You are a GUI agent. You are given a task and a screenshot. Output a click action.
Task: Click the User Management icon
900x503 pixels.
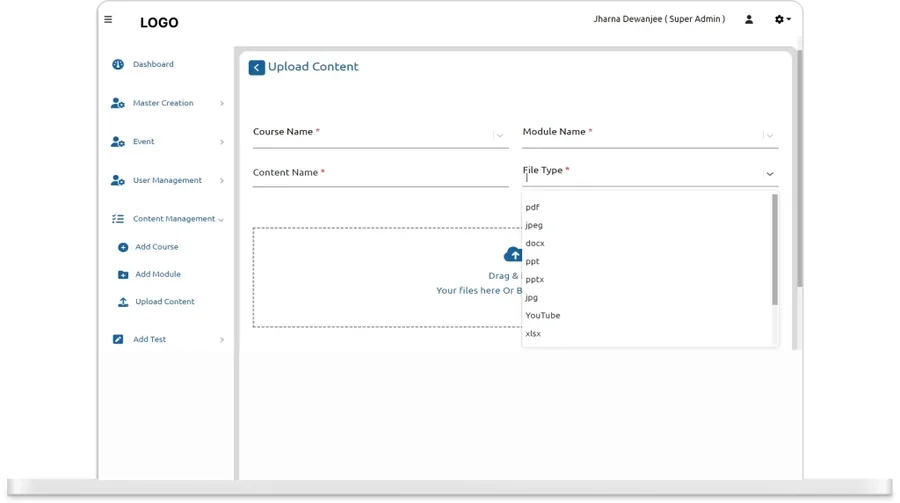[x=118, y=180]
